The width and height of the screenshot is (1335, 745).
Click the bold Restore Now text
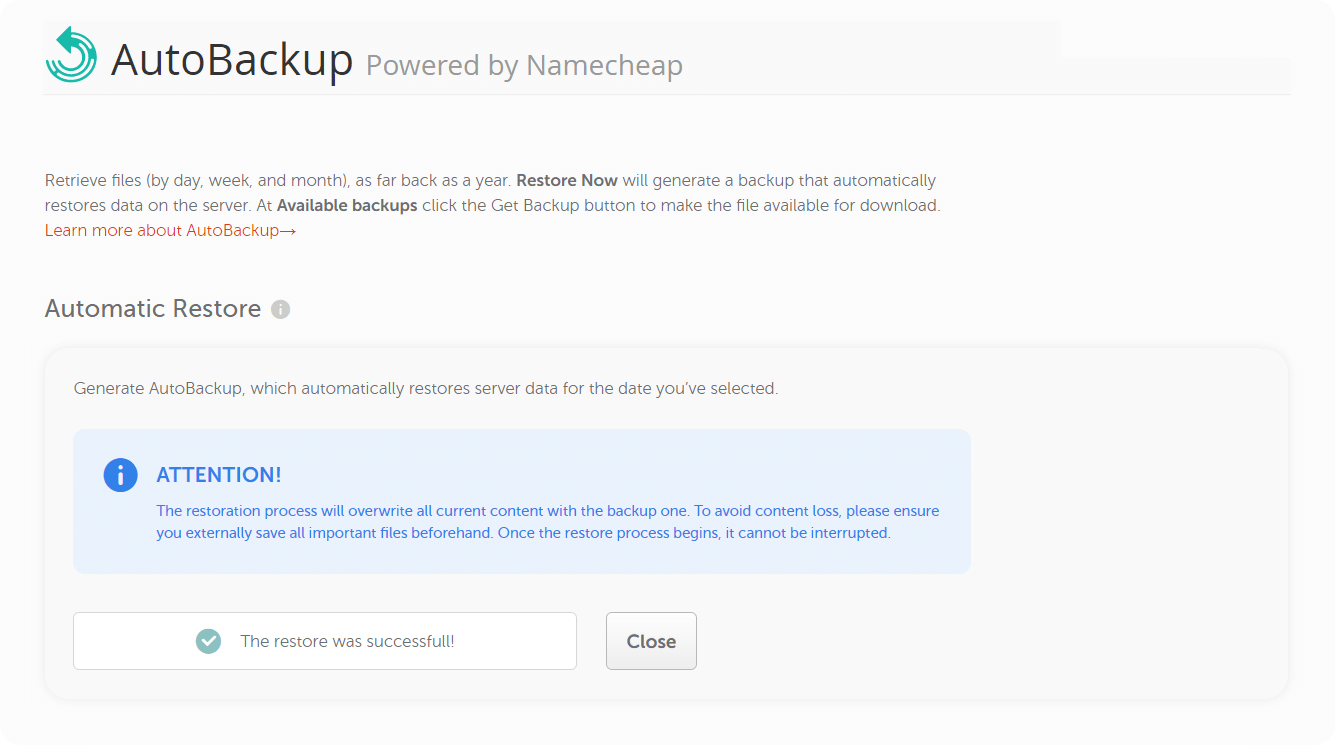(x=567, y=180)
